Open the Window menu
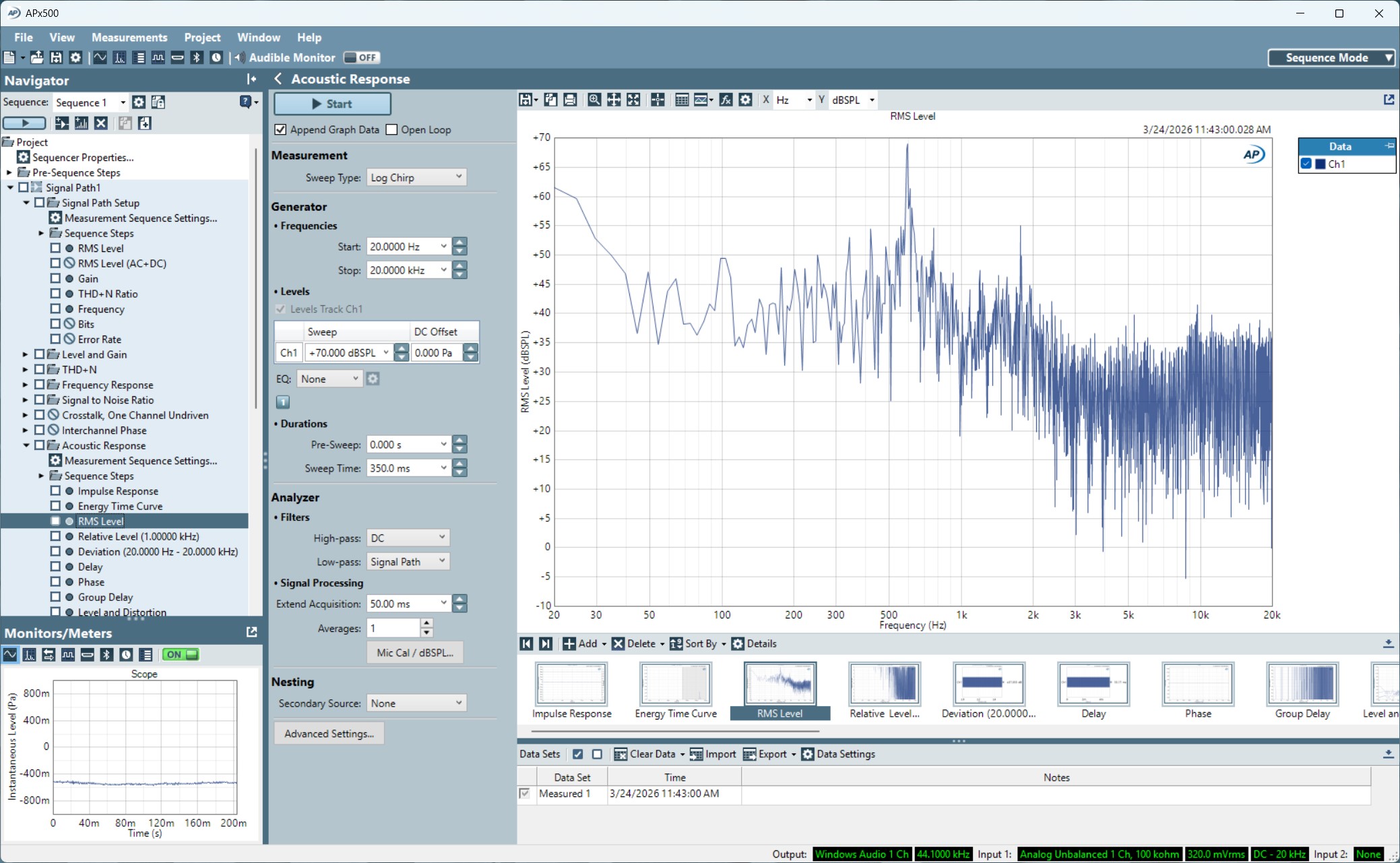Screen dimensions: 1400x863 click(x=259, y=38)
